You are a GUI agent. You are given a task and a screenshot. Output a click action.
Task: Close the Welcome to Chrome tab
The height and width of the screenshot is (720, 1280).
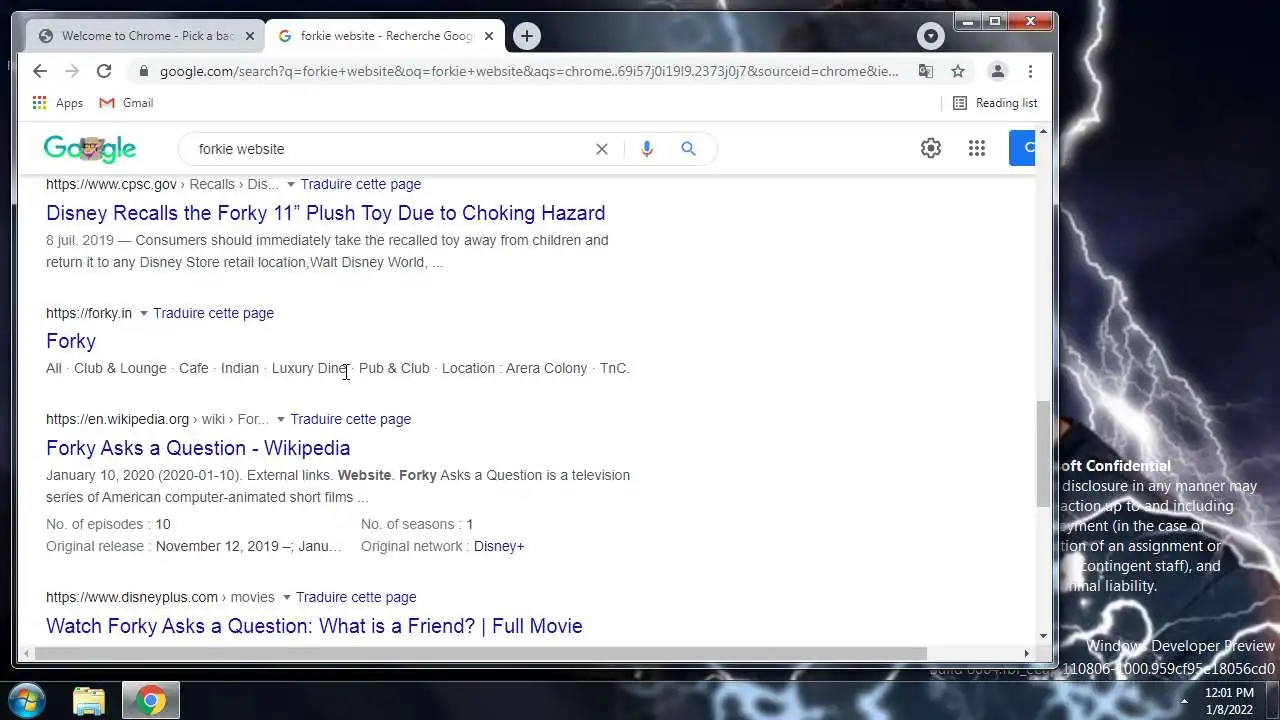[x=250, y=36]
